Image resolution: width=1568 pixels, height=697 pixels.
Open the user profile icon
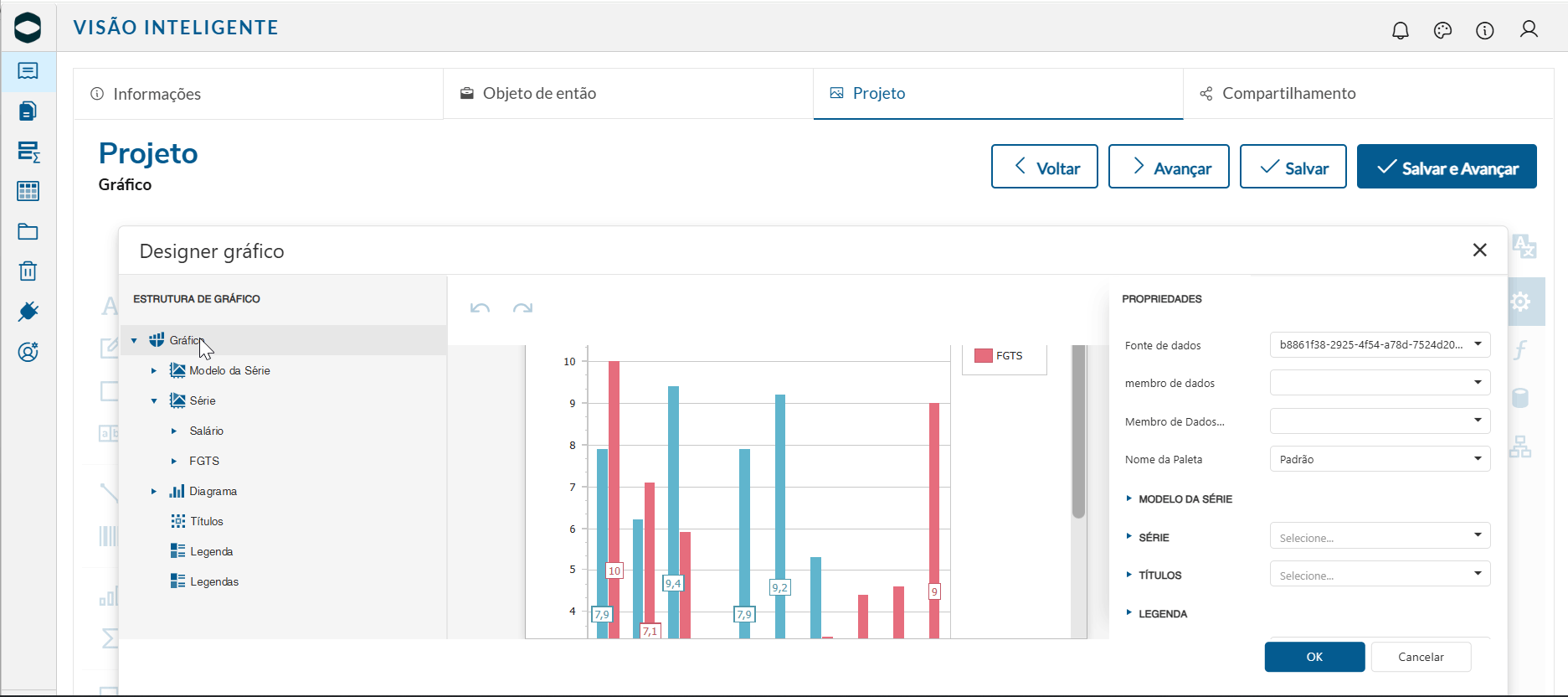[x=1529, y=29]
